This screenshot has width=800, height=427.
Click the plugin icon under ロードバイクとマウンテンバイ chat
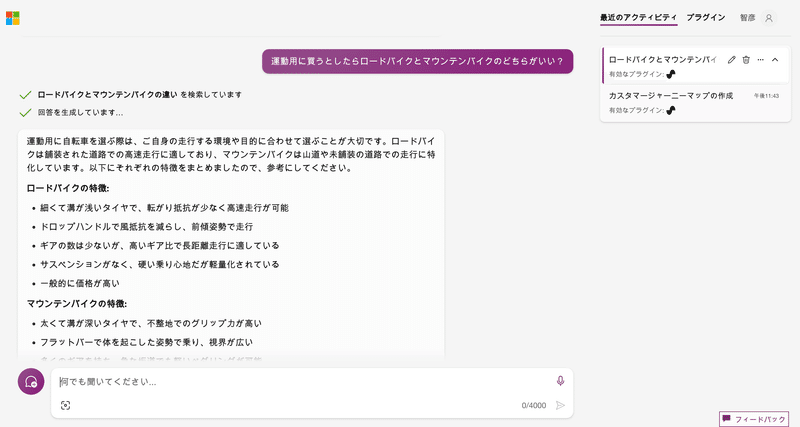tap(671, 74)
